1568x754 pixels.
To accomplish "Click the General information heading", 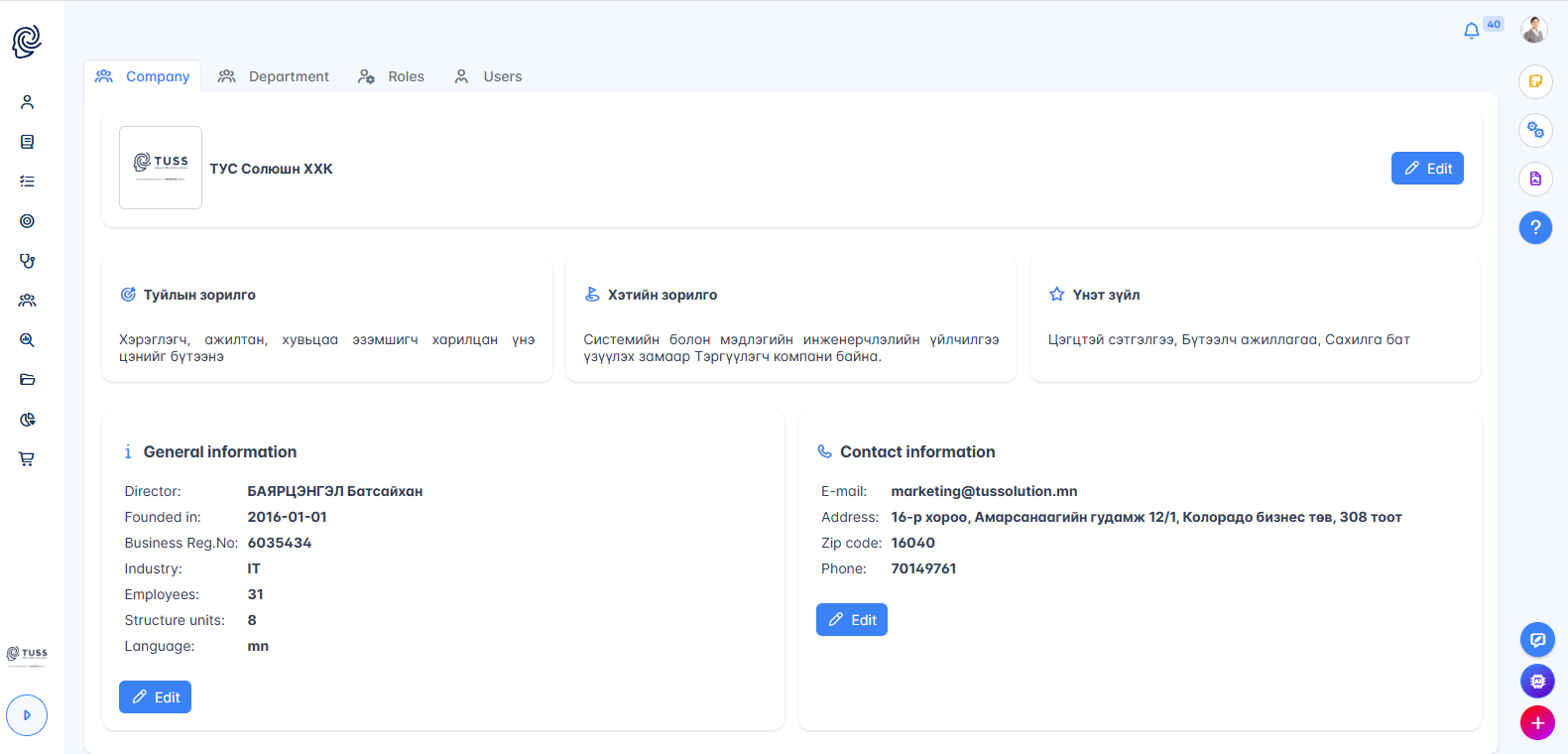I will (220, 451).
